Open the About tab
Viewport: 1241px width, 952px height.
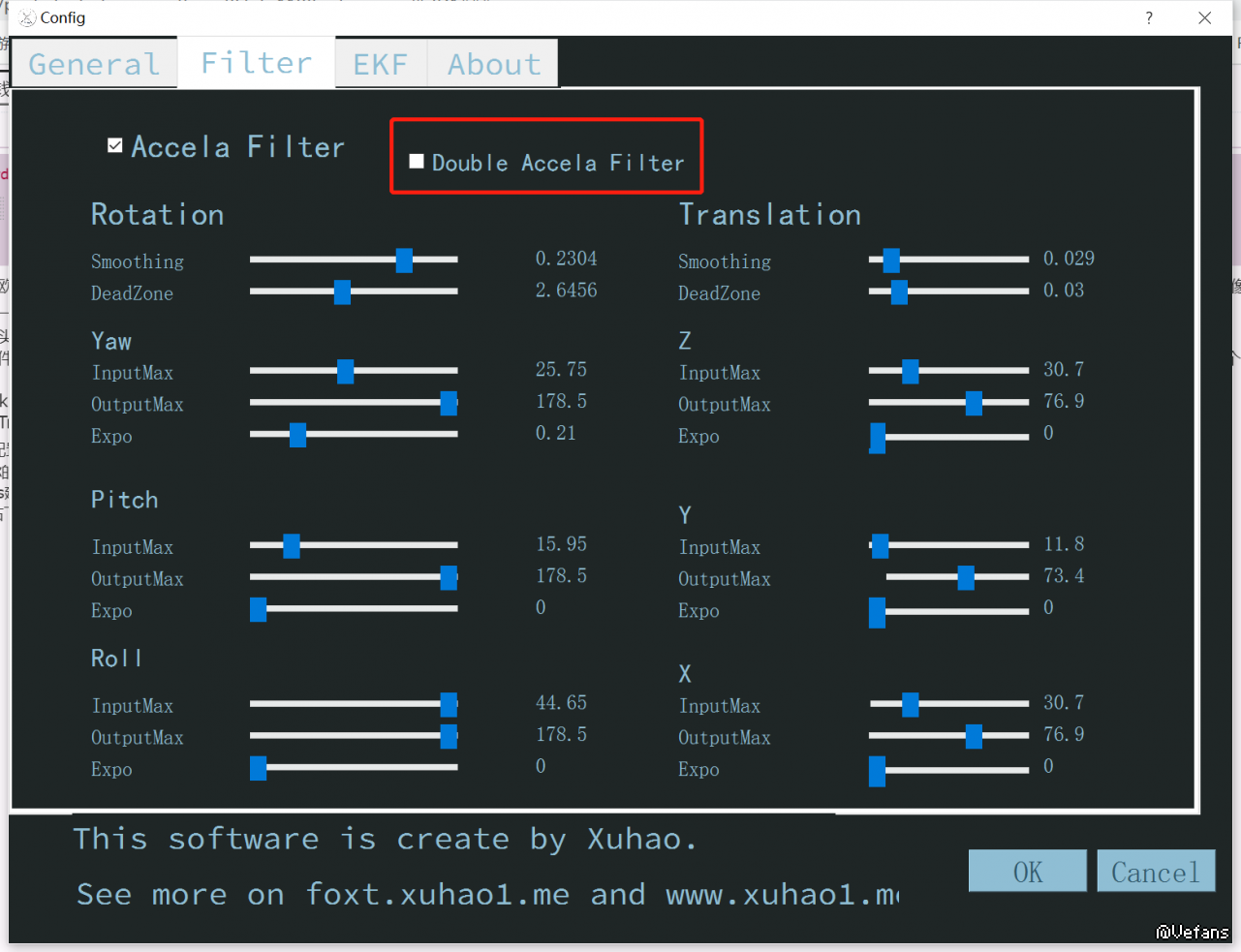click(x=494, y=64)
